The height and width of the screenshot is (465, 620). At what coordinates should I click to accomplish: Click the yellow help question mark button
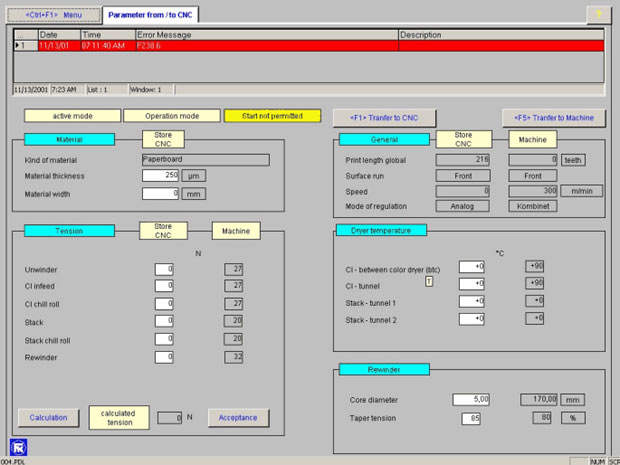(599, 15)
